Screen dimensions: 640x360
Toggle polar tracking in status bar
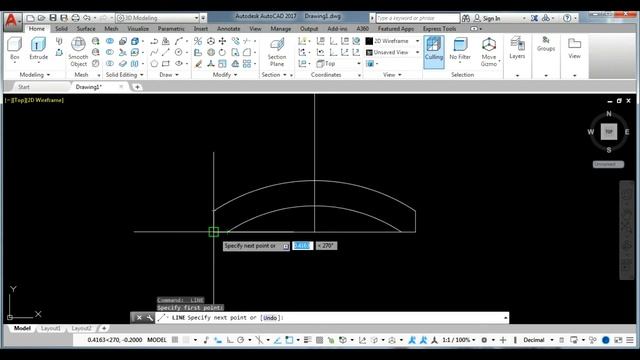point(241,340)
